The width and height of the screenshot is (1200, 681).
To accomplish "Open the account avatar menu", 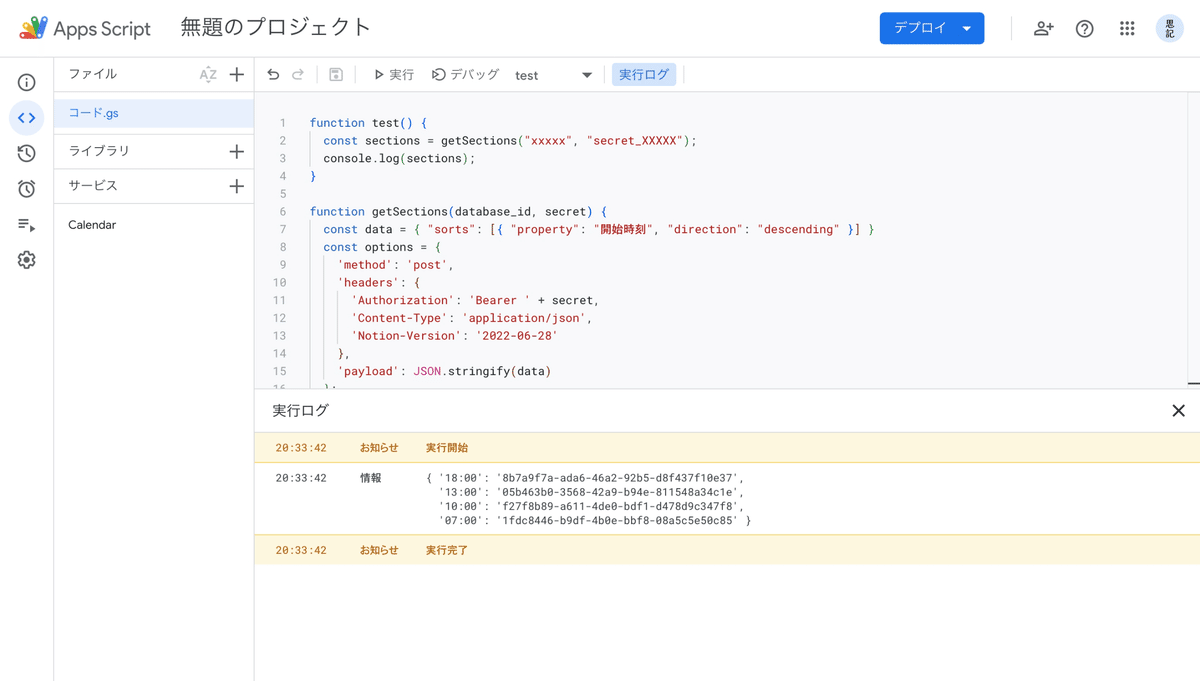I will coord(1170,28).
